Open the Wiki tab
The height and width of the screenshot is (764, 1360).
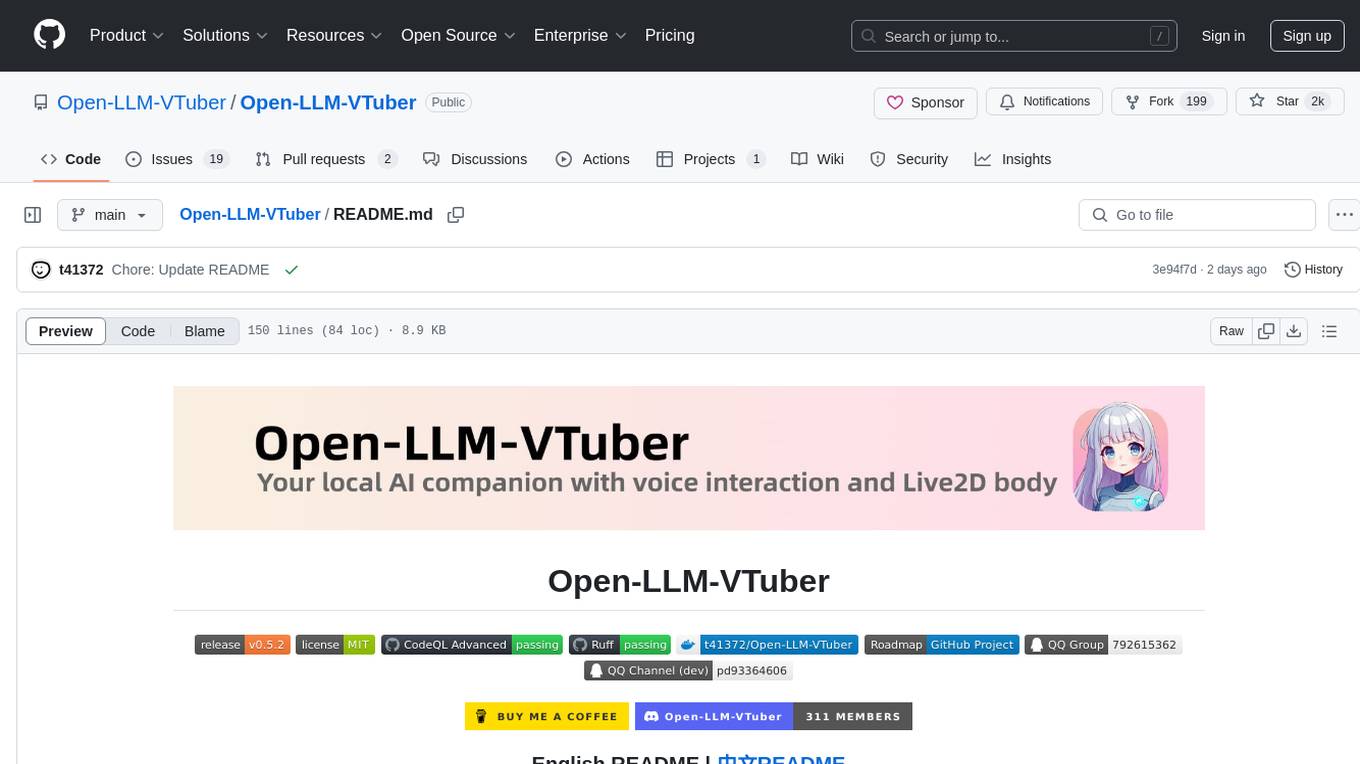click(x=817, y=159)
